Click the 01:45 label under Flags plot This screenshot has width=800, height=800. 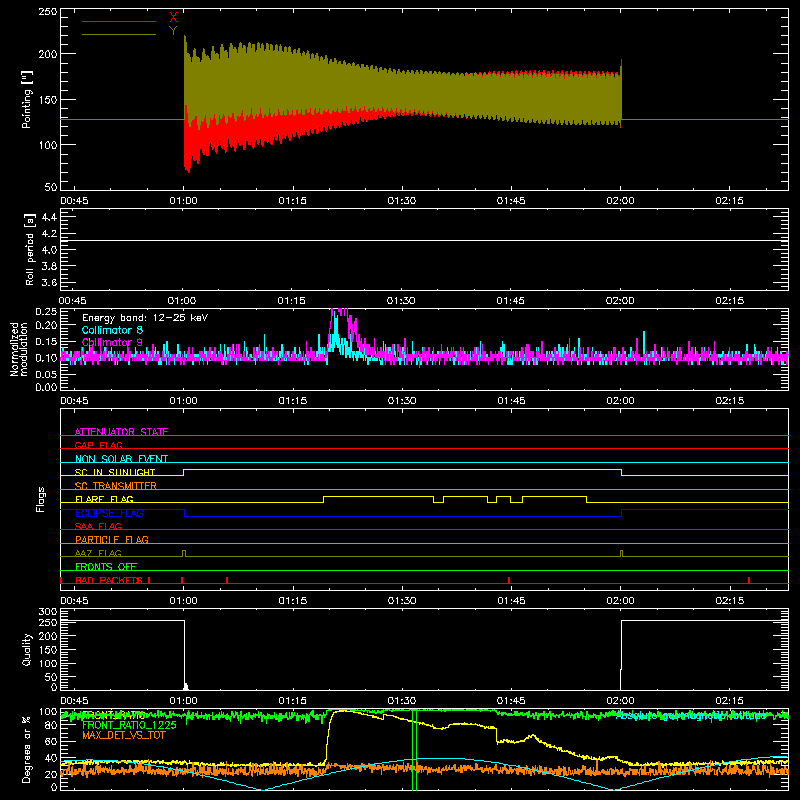coord(511,601)
